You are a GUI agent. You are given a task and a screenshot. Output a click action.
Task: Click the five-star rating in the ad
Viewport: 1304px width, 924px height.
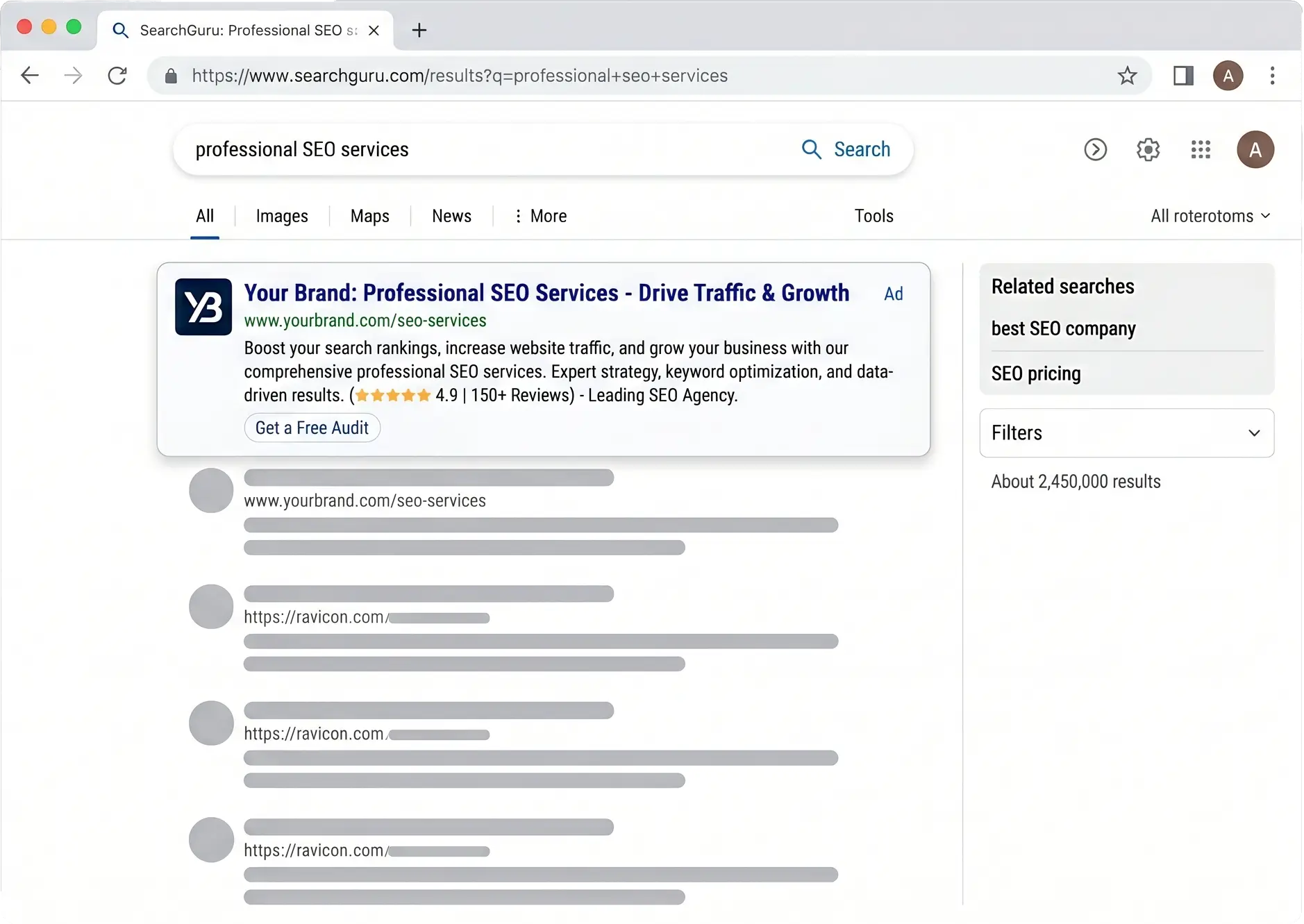pyautogui.click(x=393, y=396)
